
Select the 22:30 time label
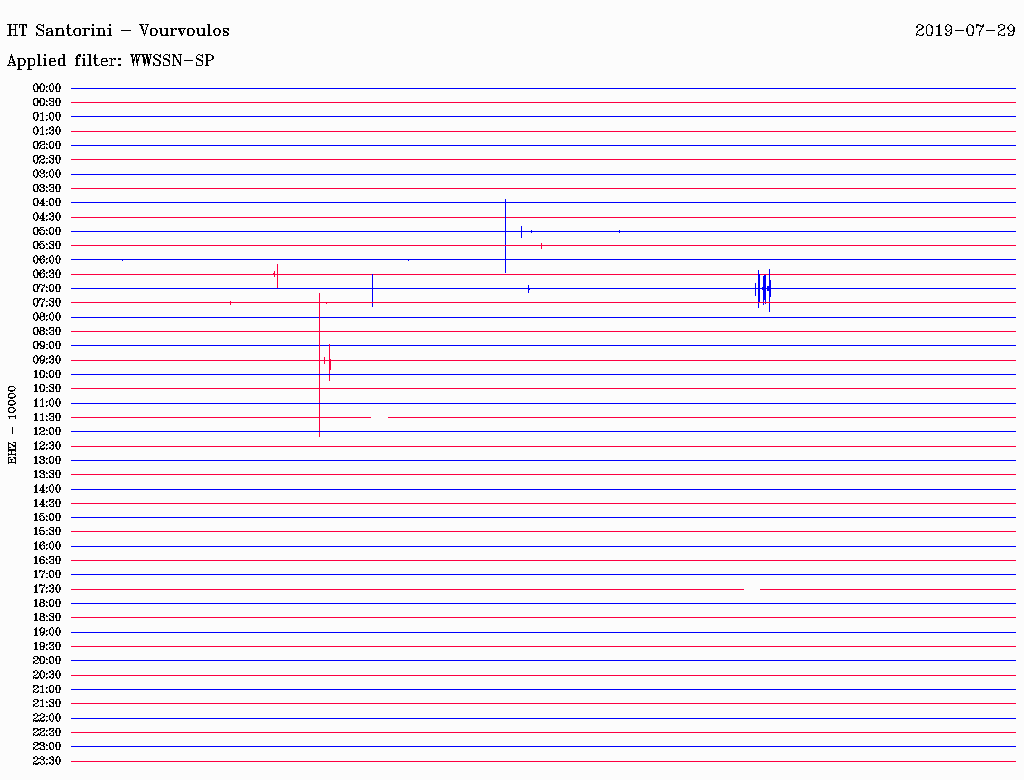pos(47,732)
